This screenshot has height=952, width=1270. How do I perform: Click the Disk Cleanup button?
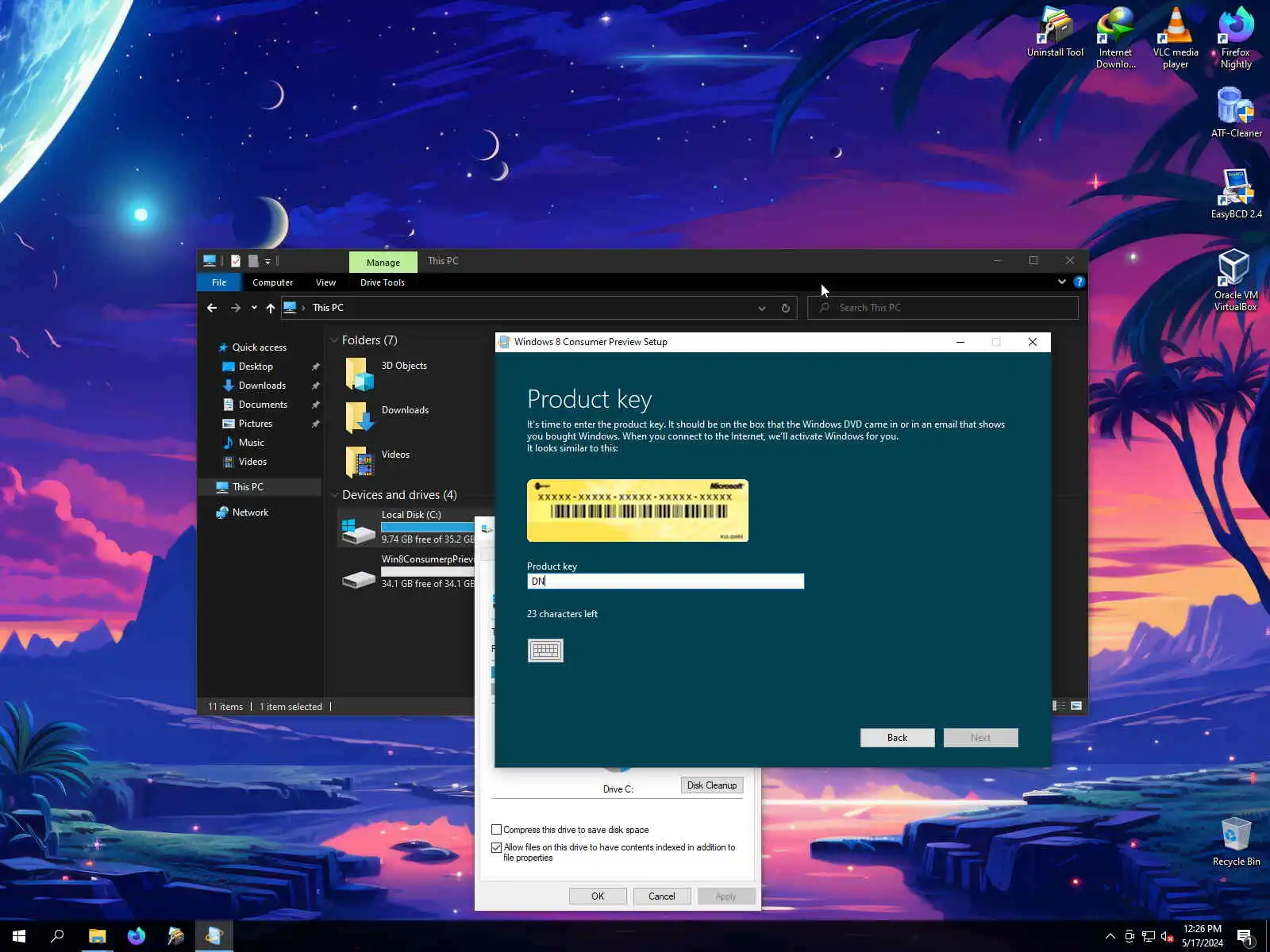(712, 785)
